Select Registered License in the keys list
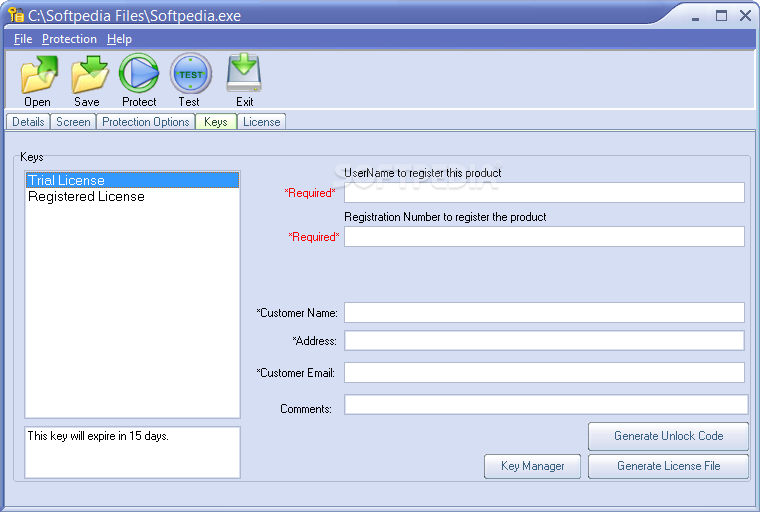The image size is (760, 512). pyautogui.click(x=132, y=196)
